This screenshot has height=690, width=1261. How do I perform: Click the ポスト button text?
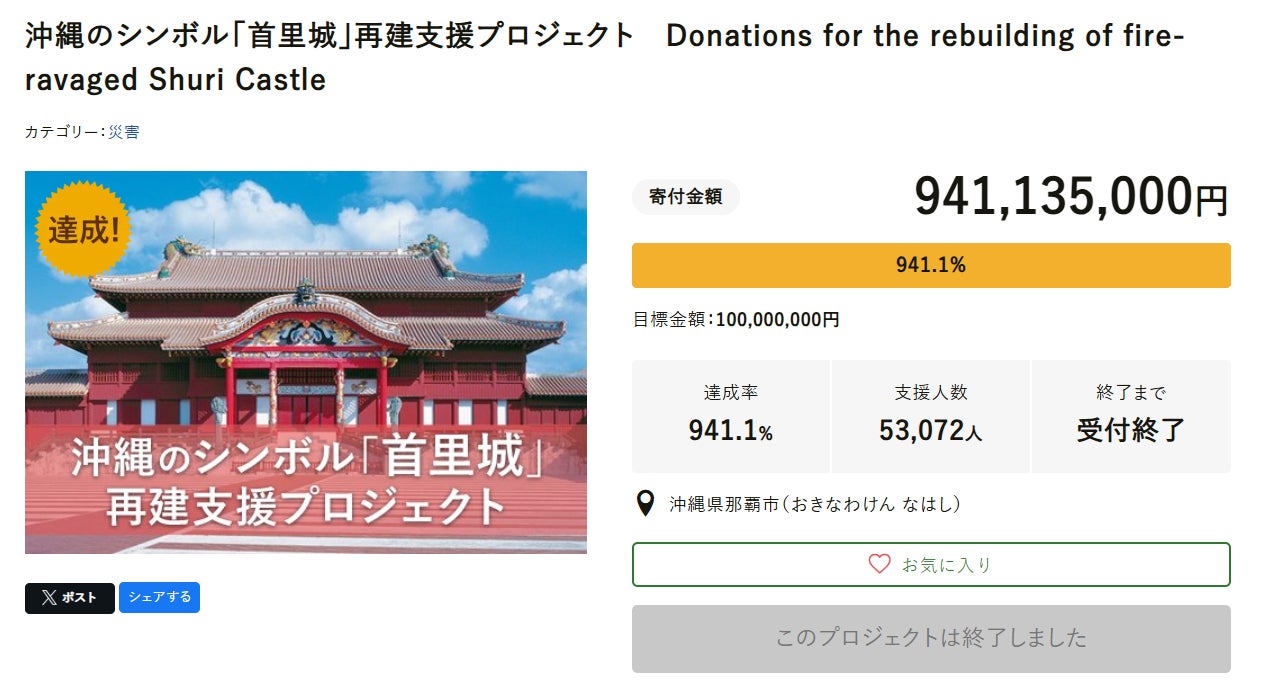pos(80,598)
